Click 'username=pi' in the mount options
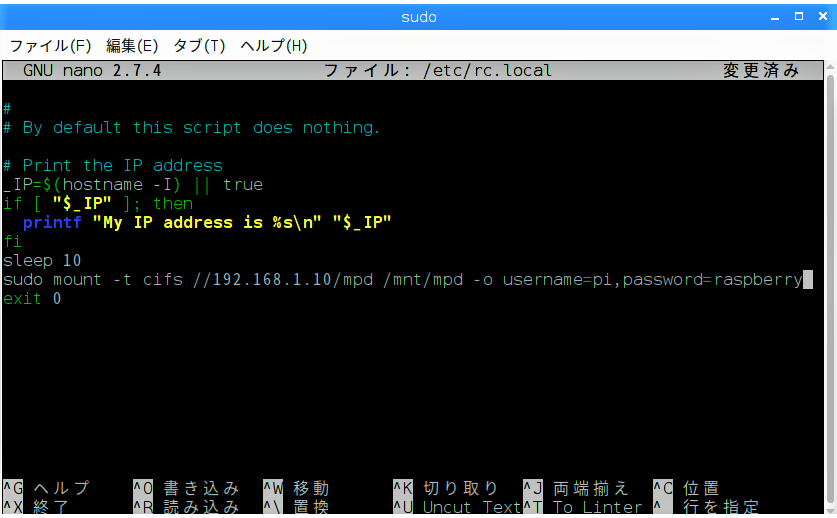This screenshot has height=518, width=837. [x=557, y=280]
